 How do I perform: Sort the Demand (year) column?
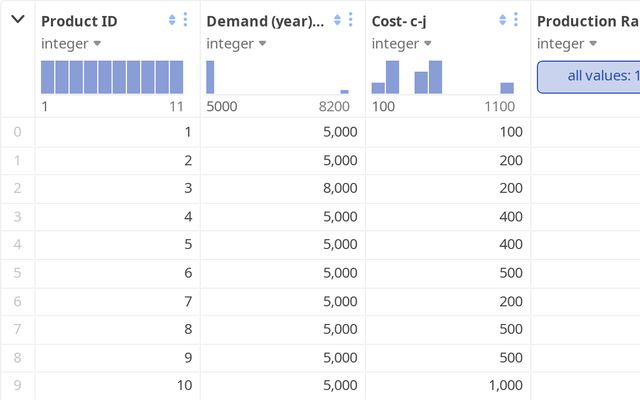(x=337, y=20)
